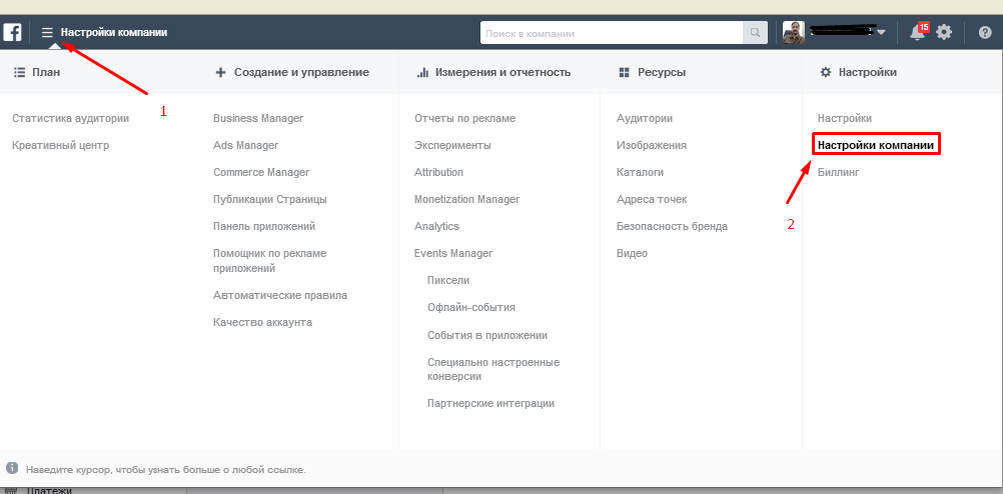The image size is (1003, 494).
Task: Select 'Автоматические правила'
Action: coord(280,296)
